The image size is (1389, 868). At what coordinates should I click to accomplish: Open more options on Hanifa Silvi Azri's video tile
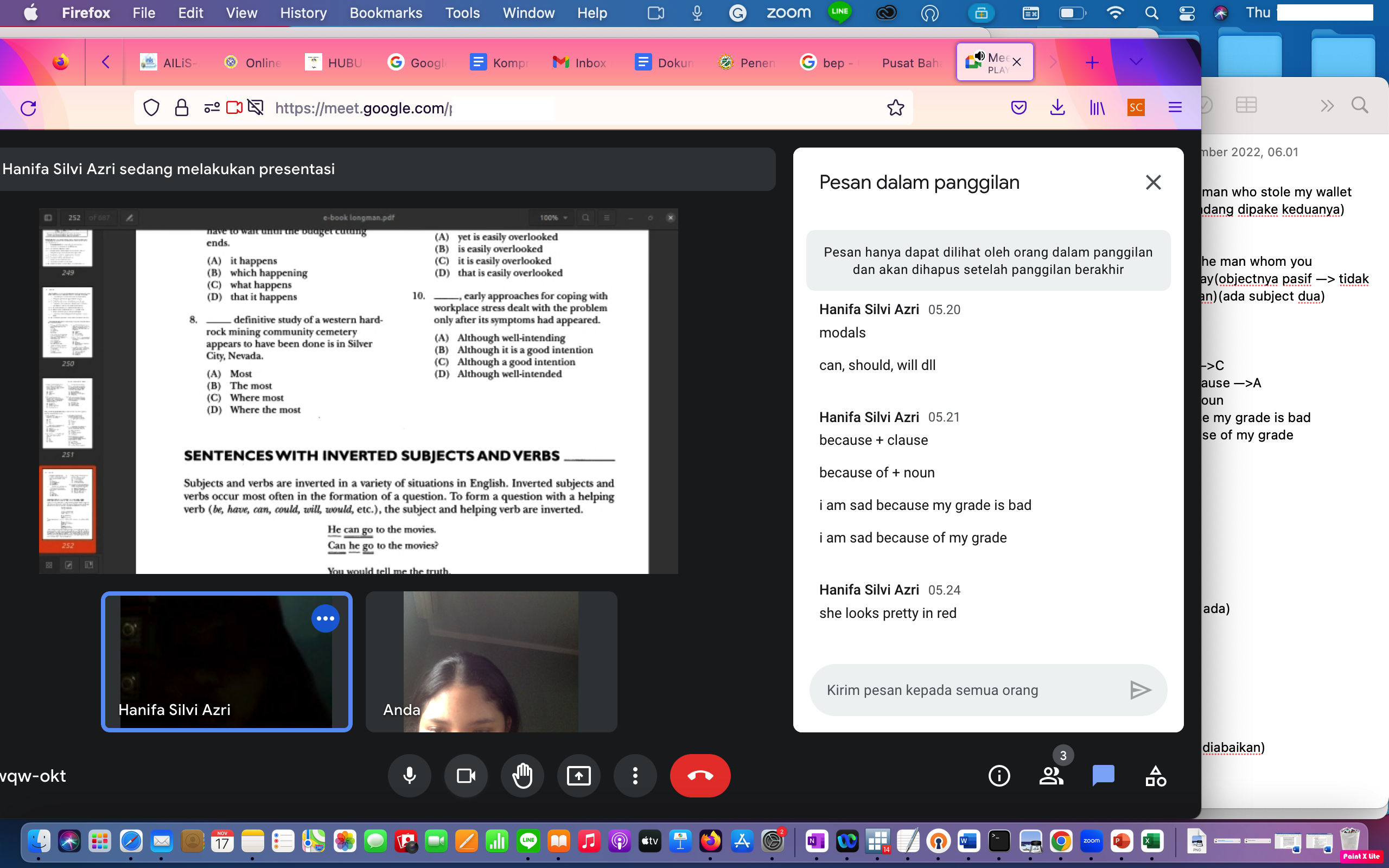pyautogui.click(x=326, y=618)
